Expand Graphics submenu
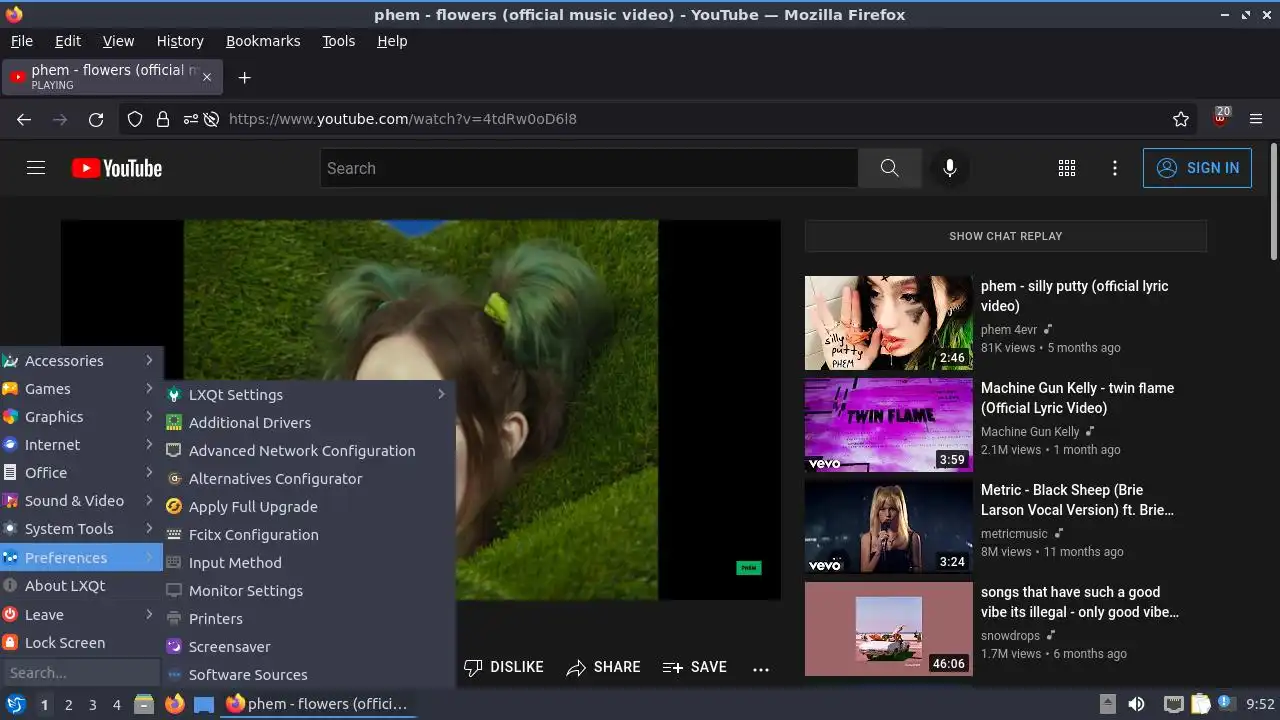Screen dimensions: 1280x720 pyautogui.click(x=81, y=417)
